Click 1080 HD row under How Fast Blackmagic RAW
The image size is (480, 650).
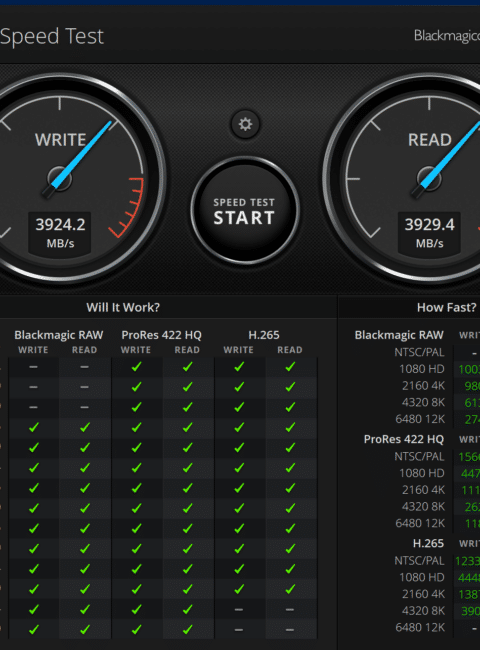[x=422, y=369]
